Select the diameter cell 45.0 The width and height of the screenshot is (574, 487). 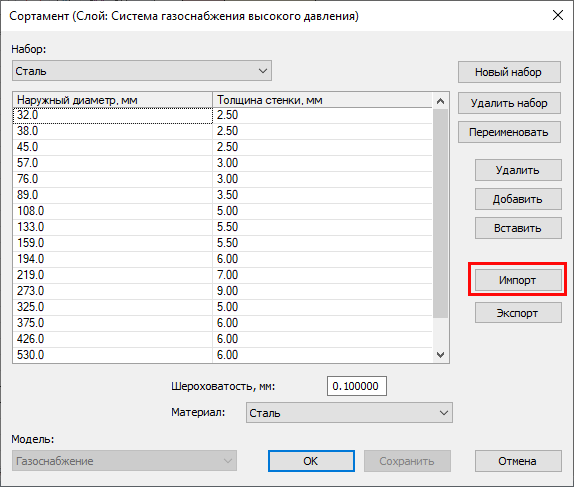coord(113,147)
